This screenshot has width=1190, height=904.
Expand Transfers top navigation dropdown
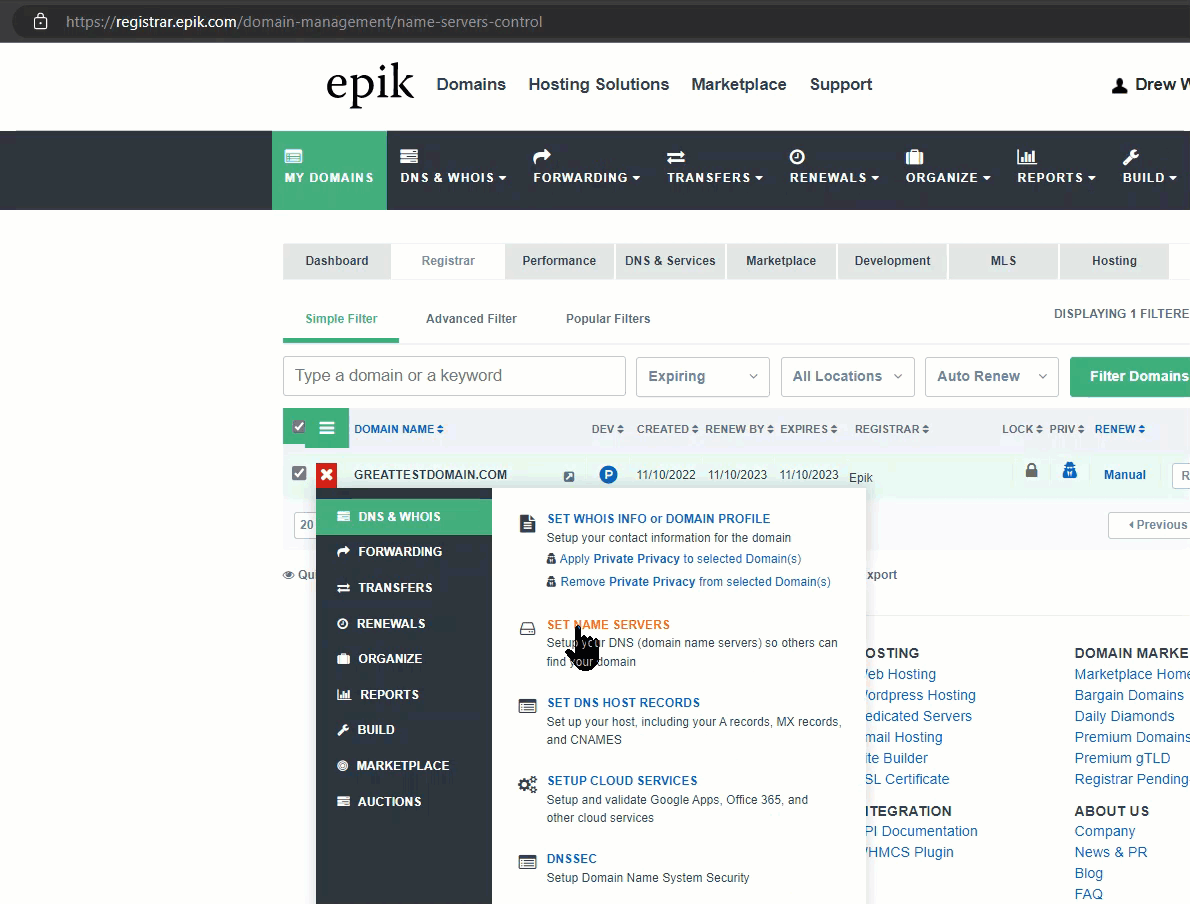pyautogui.click(x=715, y=168)
